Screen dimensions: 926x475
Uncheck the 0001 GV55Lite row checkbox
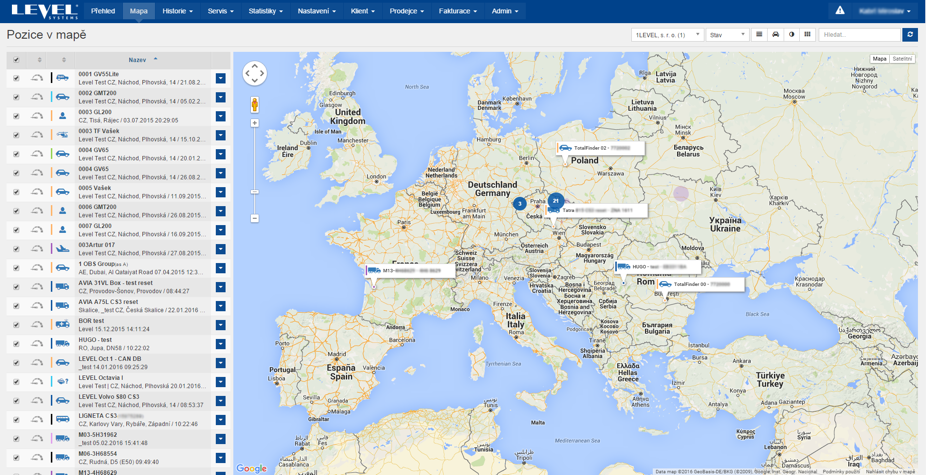click(16, 78)
